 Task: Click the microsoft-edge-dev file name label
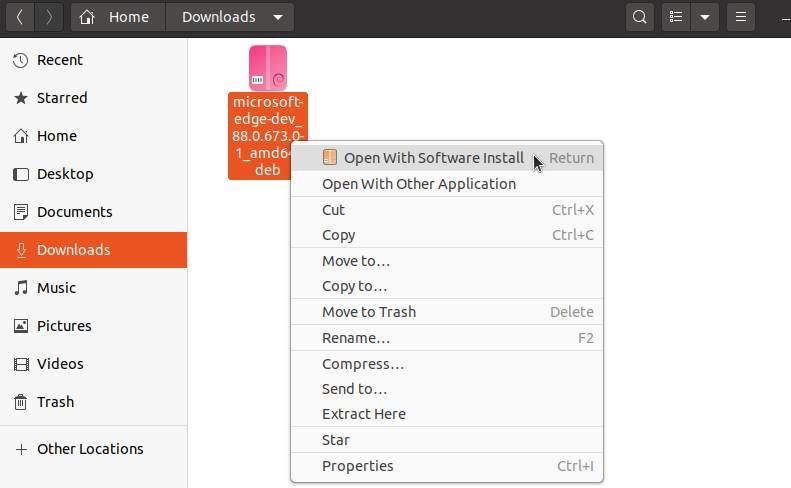(x=268, y=136)
